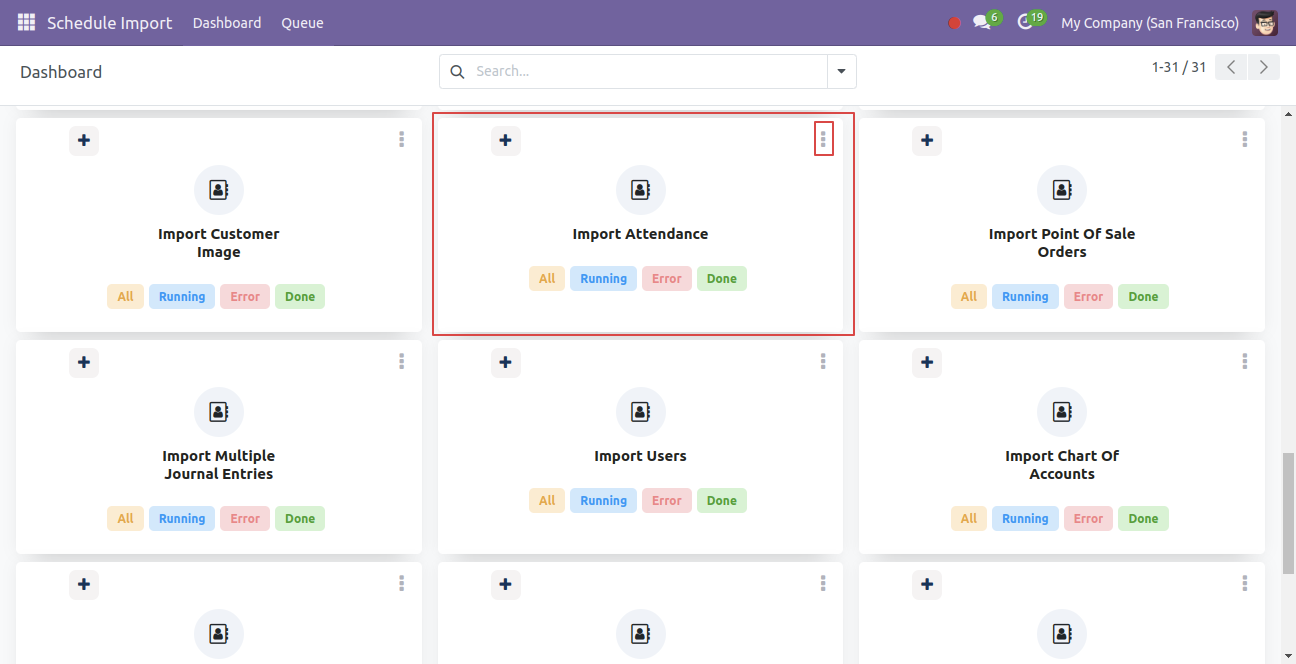Click Done tag on Import Attendance
Viewport: 1296px width, 664px height.
(722, 279)
